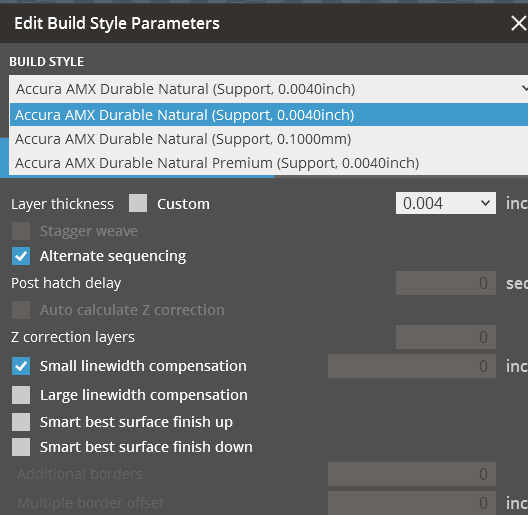Choose Accura AMX Durable Natural Premium option
The height and width of the screenshot is (515, 528).
pyautogui.click(x=269, y=163)
